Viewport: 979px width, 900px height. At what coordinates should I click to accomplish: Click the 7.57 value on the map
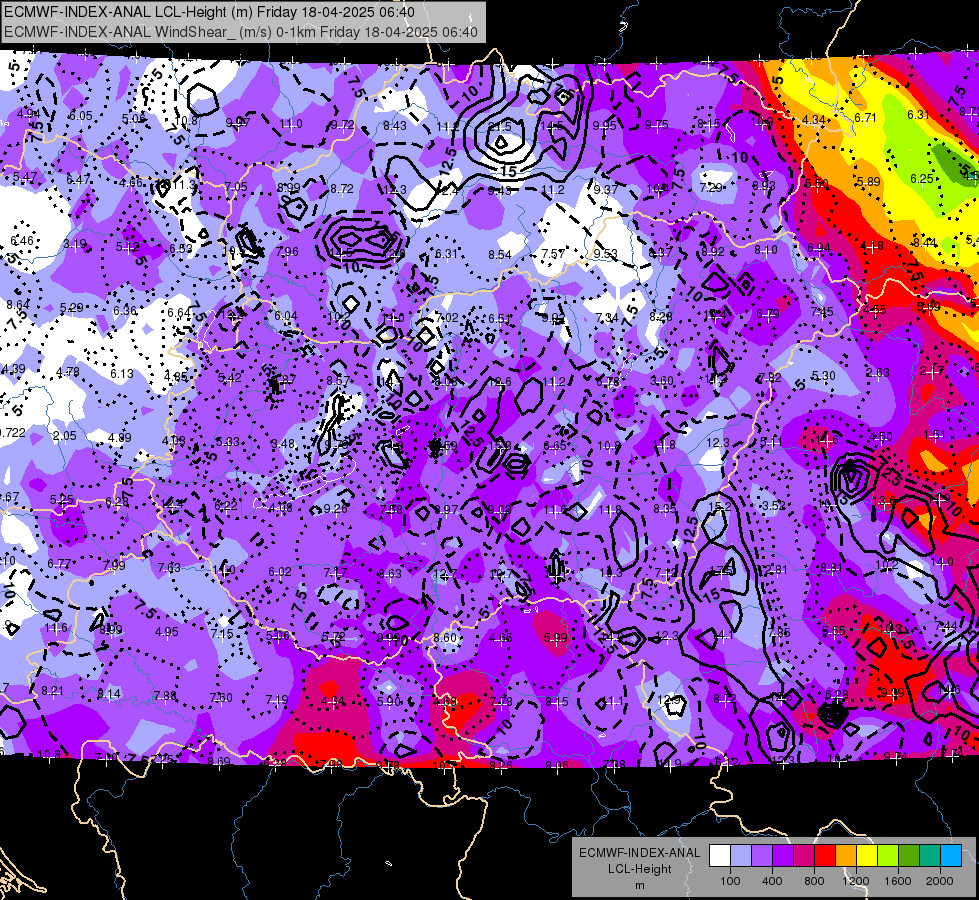click(553, 254)
